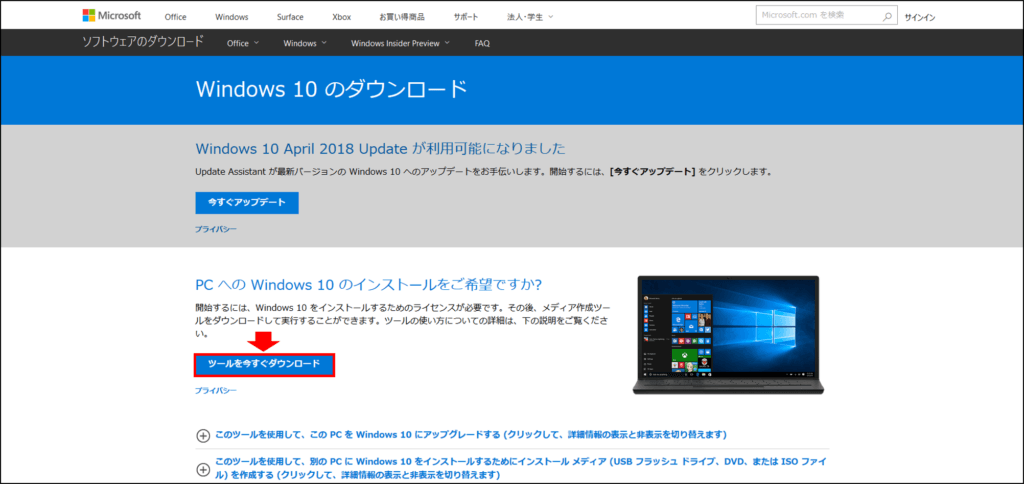Click the search magnifier icon
Viewport: 1024px width, 484px height.
pyautogui.click(x=887, y=17)
